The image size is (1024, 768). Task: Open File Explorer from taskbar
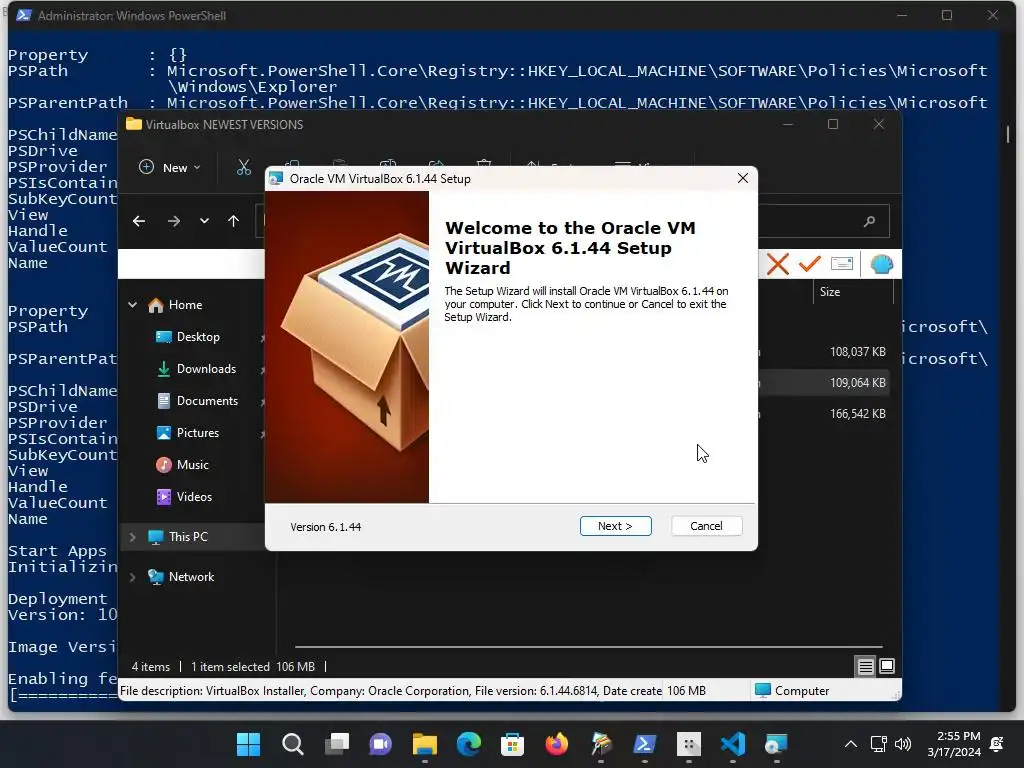[424, 744]
